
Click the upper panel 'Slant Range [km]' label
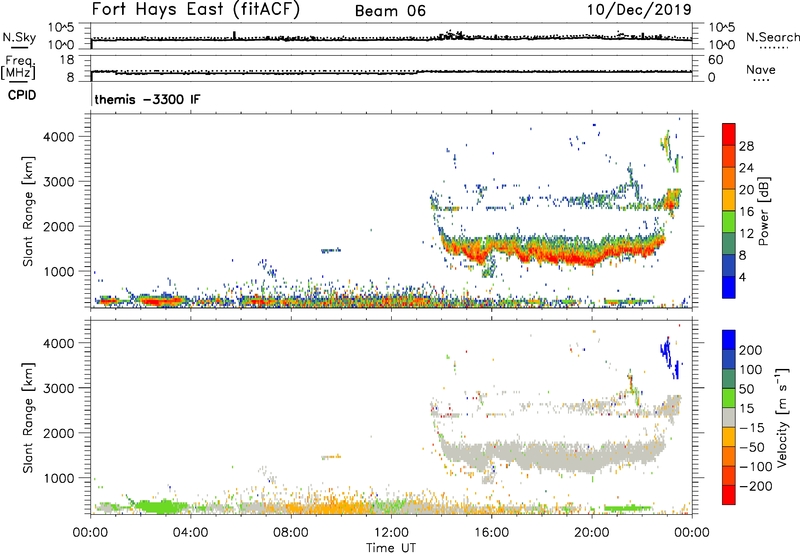(x=28, y=211)
